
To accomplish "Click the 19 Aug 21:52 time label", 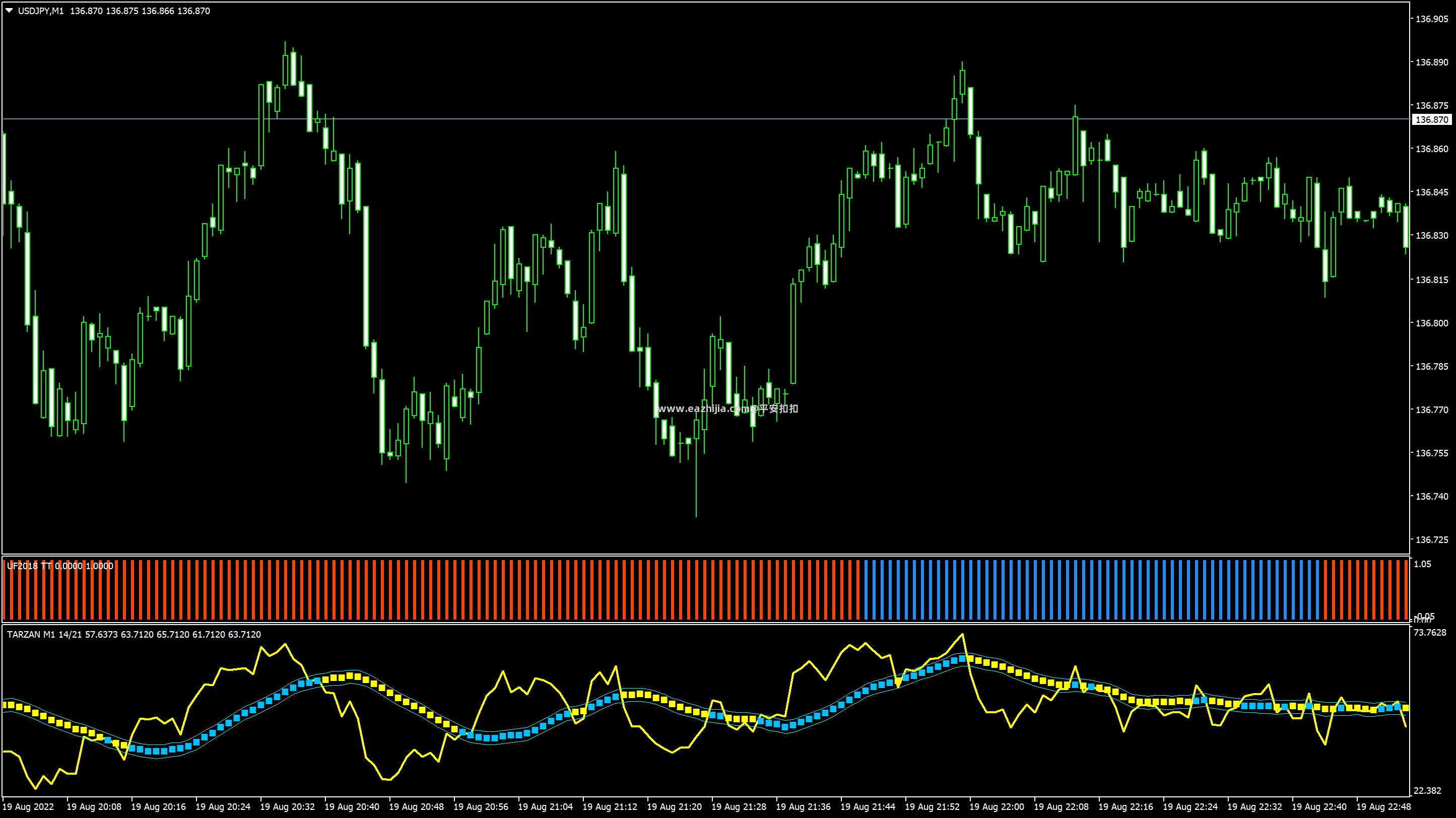I will pyautogui.click(x=932, y=807).
